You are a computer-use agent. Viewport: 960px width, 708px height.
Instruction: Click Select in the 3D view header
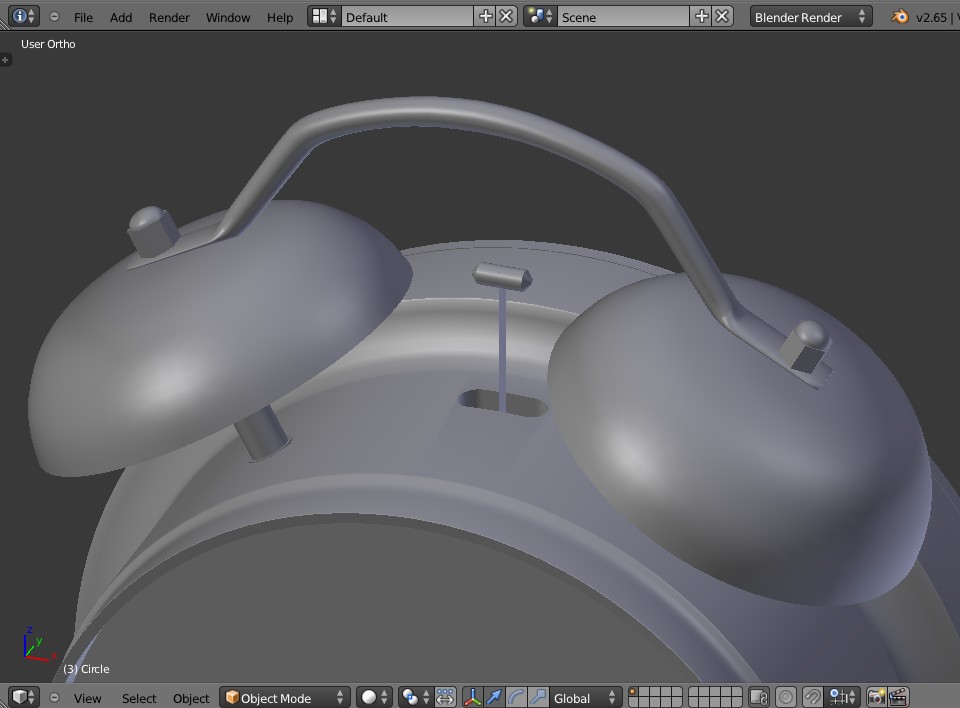139,698
